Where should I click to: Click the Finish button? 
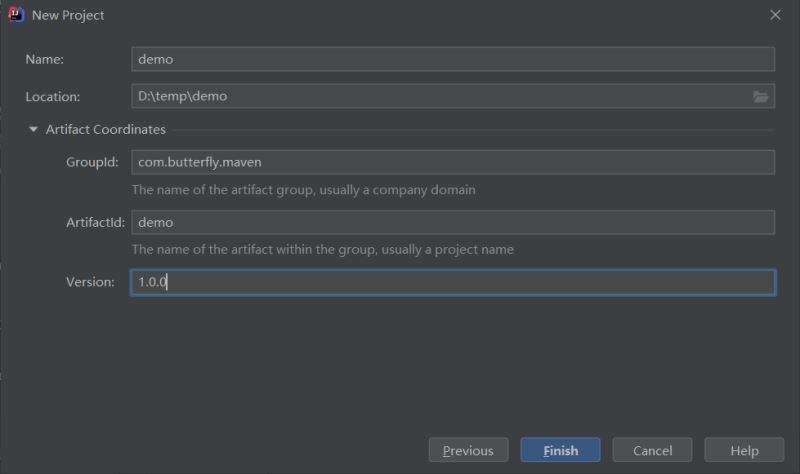[x=560, y=450]
